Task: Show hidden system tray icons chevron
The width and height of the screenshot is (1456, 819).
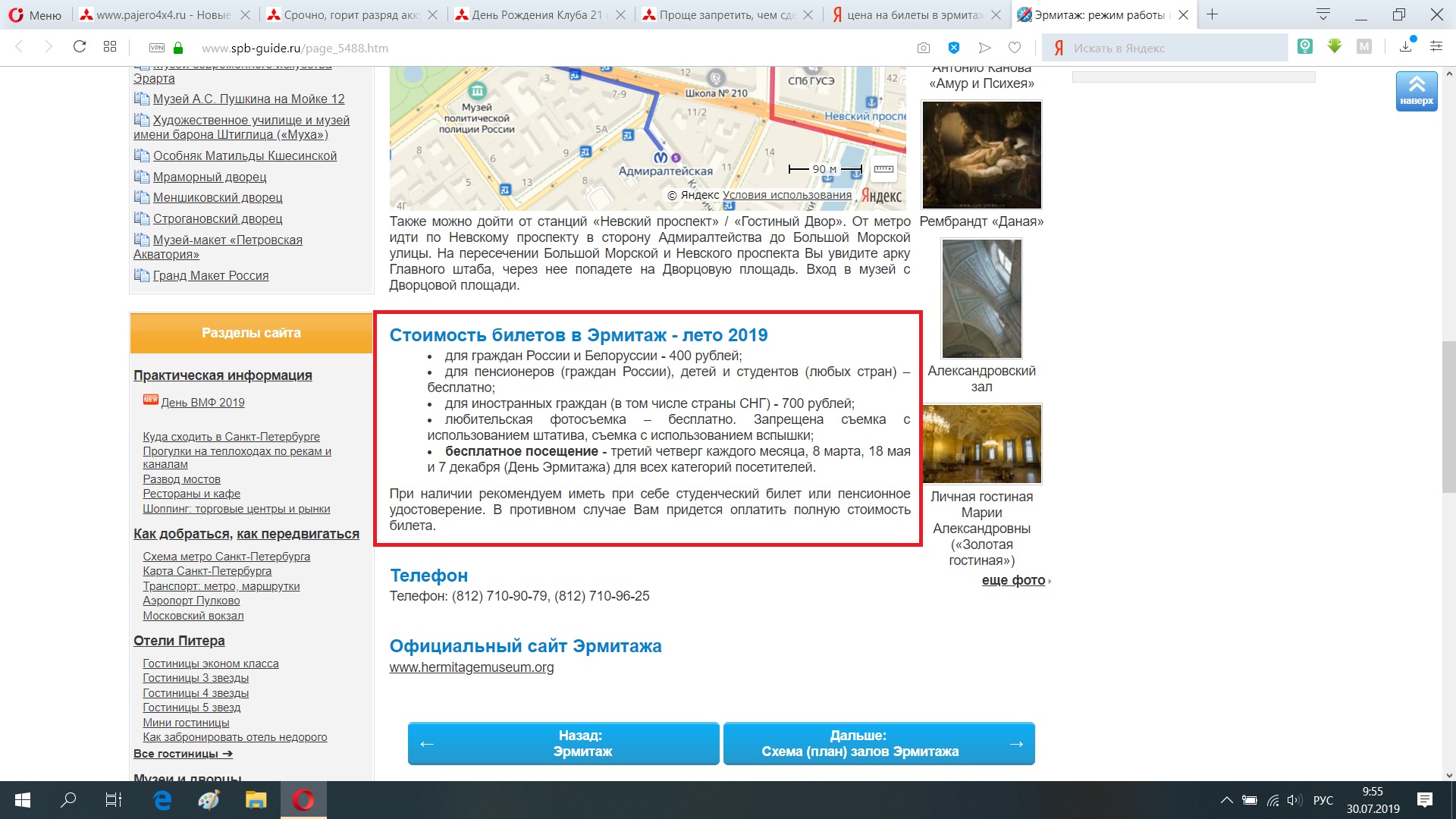Action: click(1226, 800)
